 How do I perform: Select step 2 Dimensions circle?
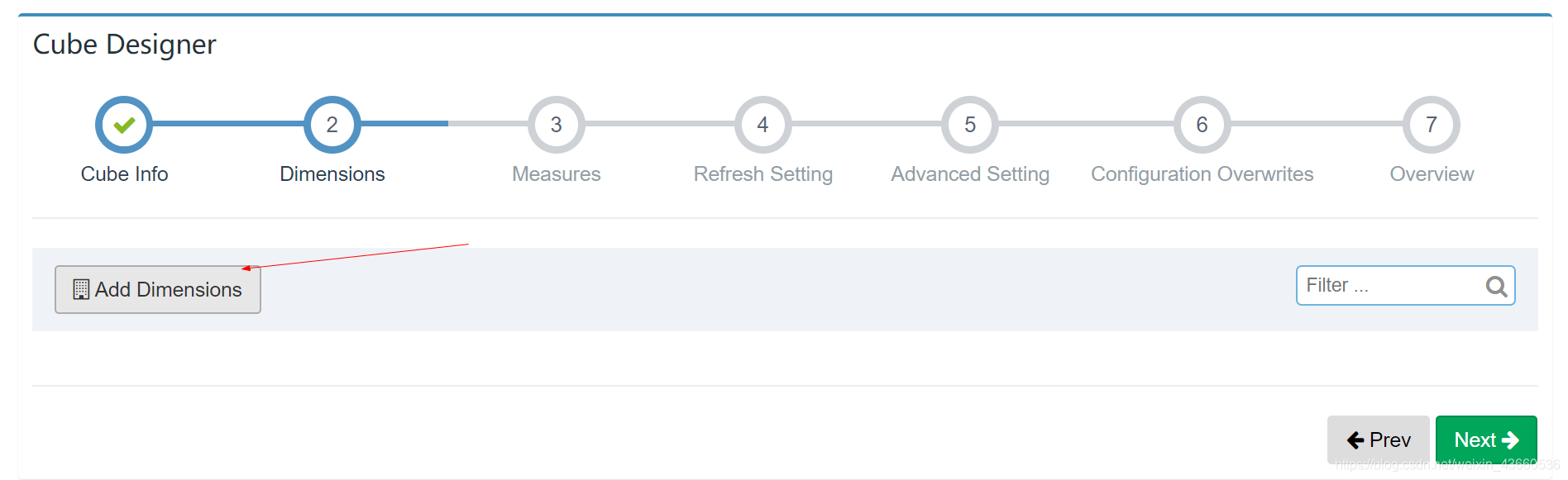(x=332, y=125)
